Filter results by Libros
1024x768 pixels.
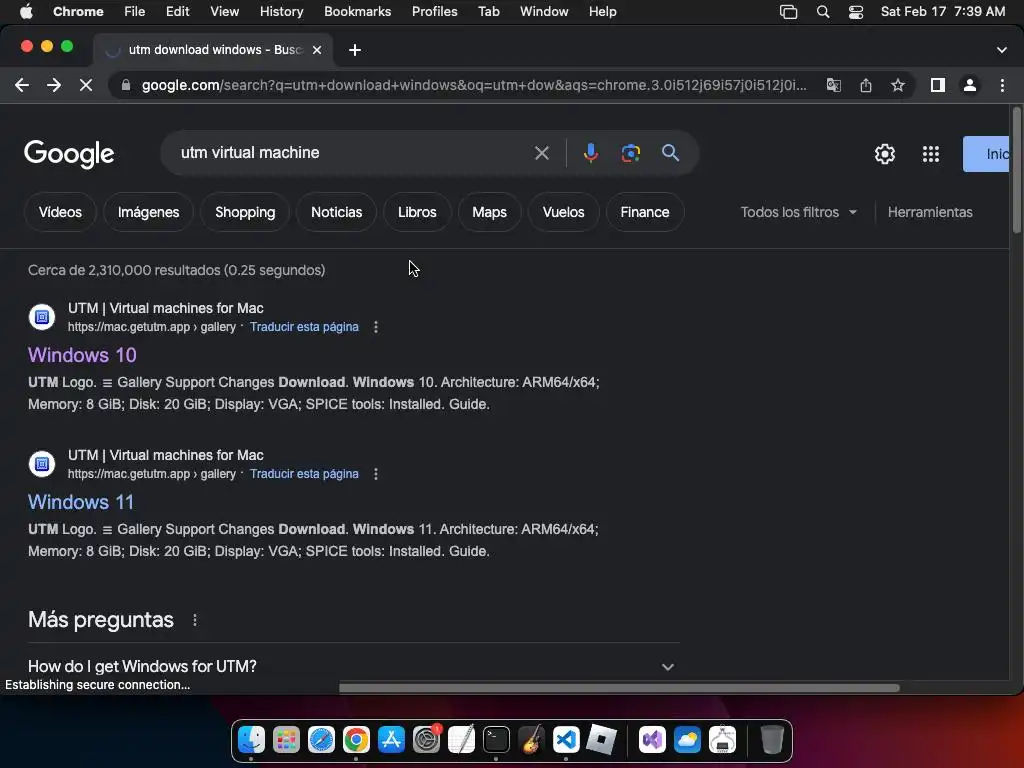pyautogui.click(x=417, y=212)
